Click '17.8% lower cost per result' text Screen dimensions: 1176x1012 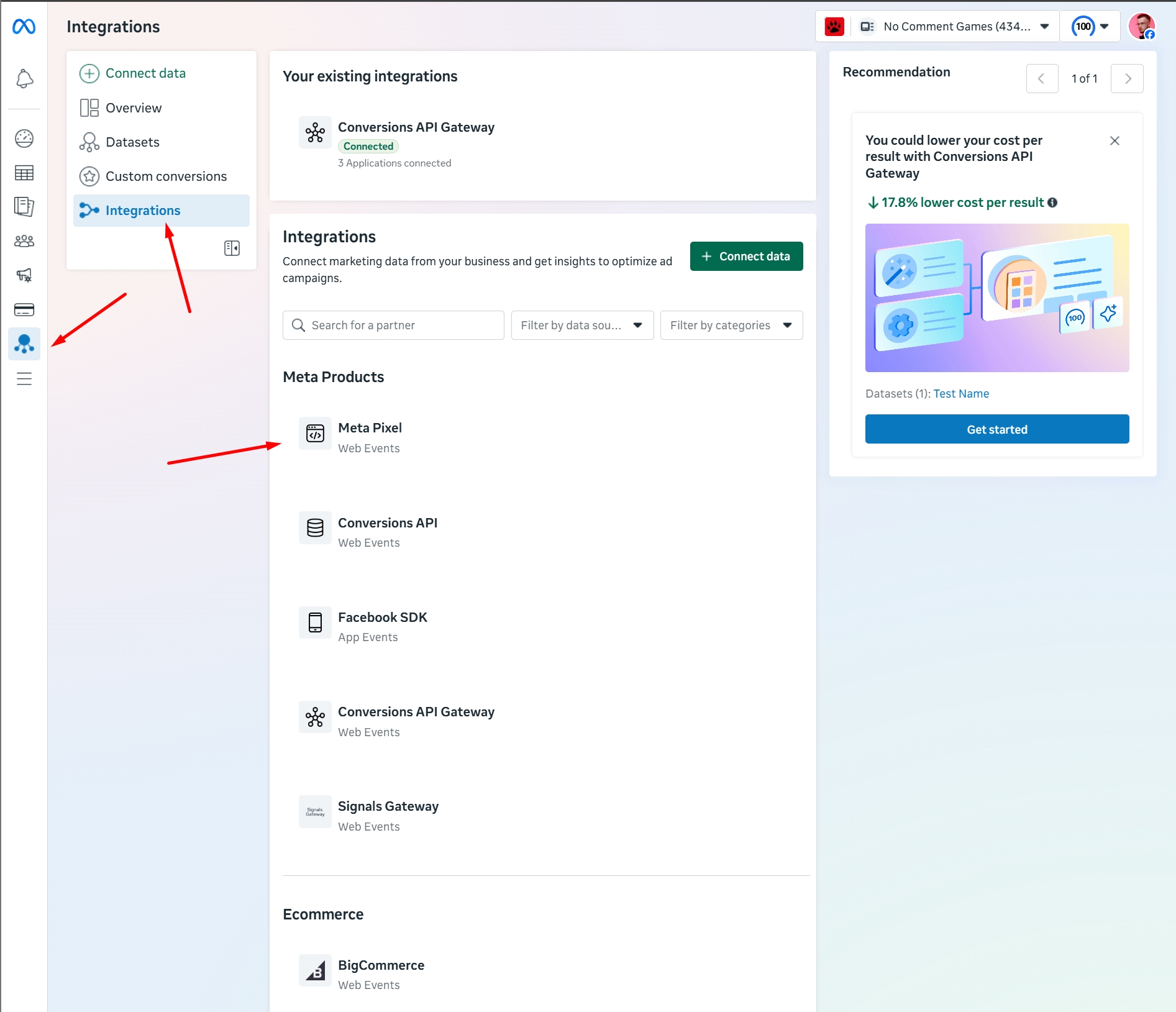click(x=962, y=203)
